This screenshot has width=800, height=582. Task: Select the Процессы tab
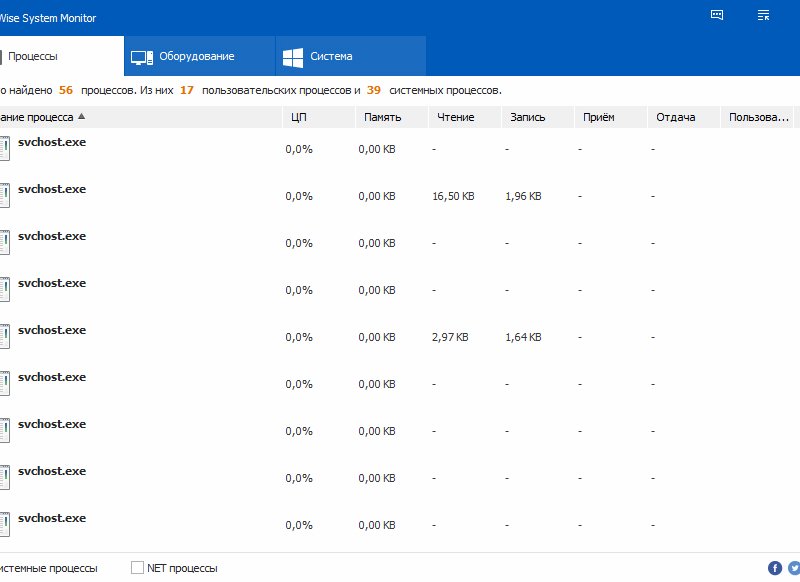pyautogui.click(x=62, y=56)
